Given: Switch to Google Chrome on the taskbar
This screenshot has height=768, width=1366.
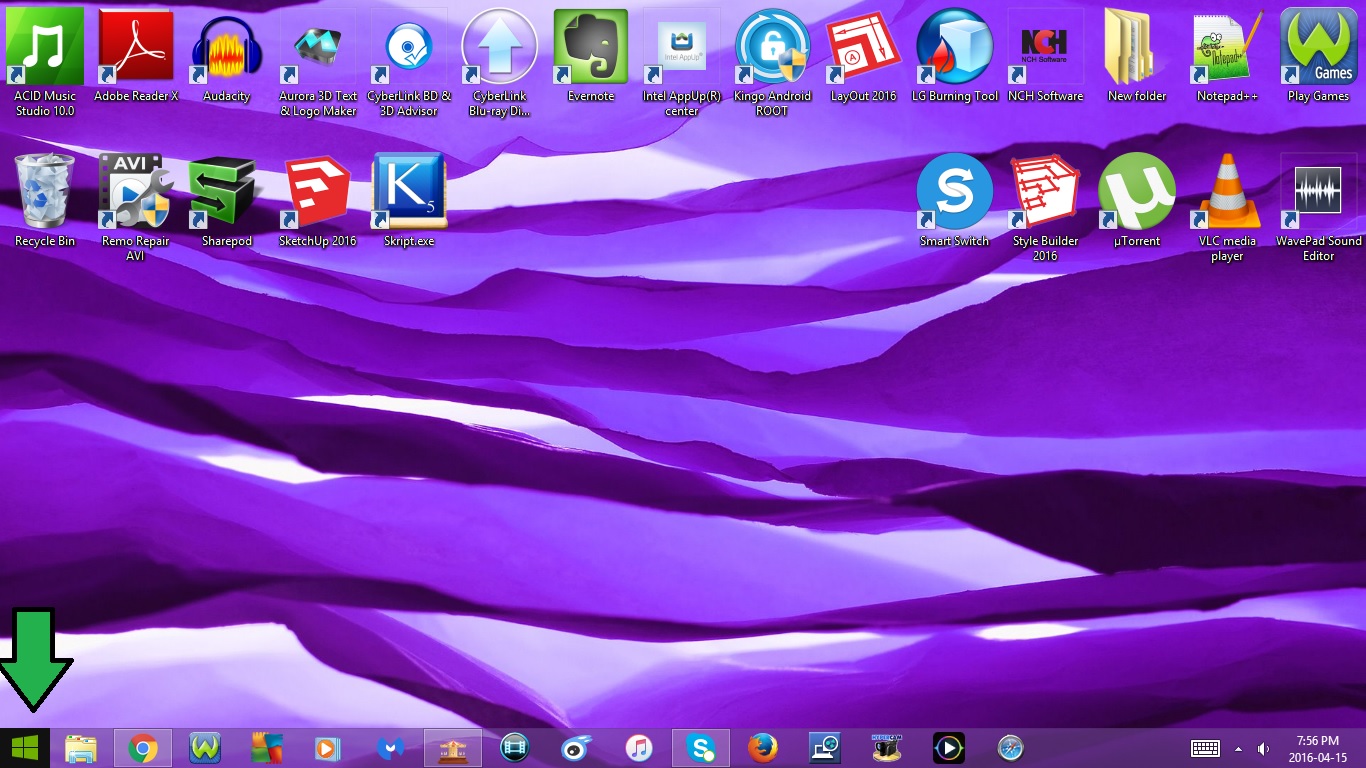Looking at the screenshot, I should pos(143,748).
